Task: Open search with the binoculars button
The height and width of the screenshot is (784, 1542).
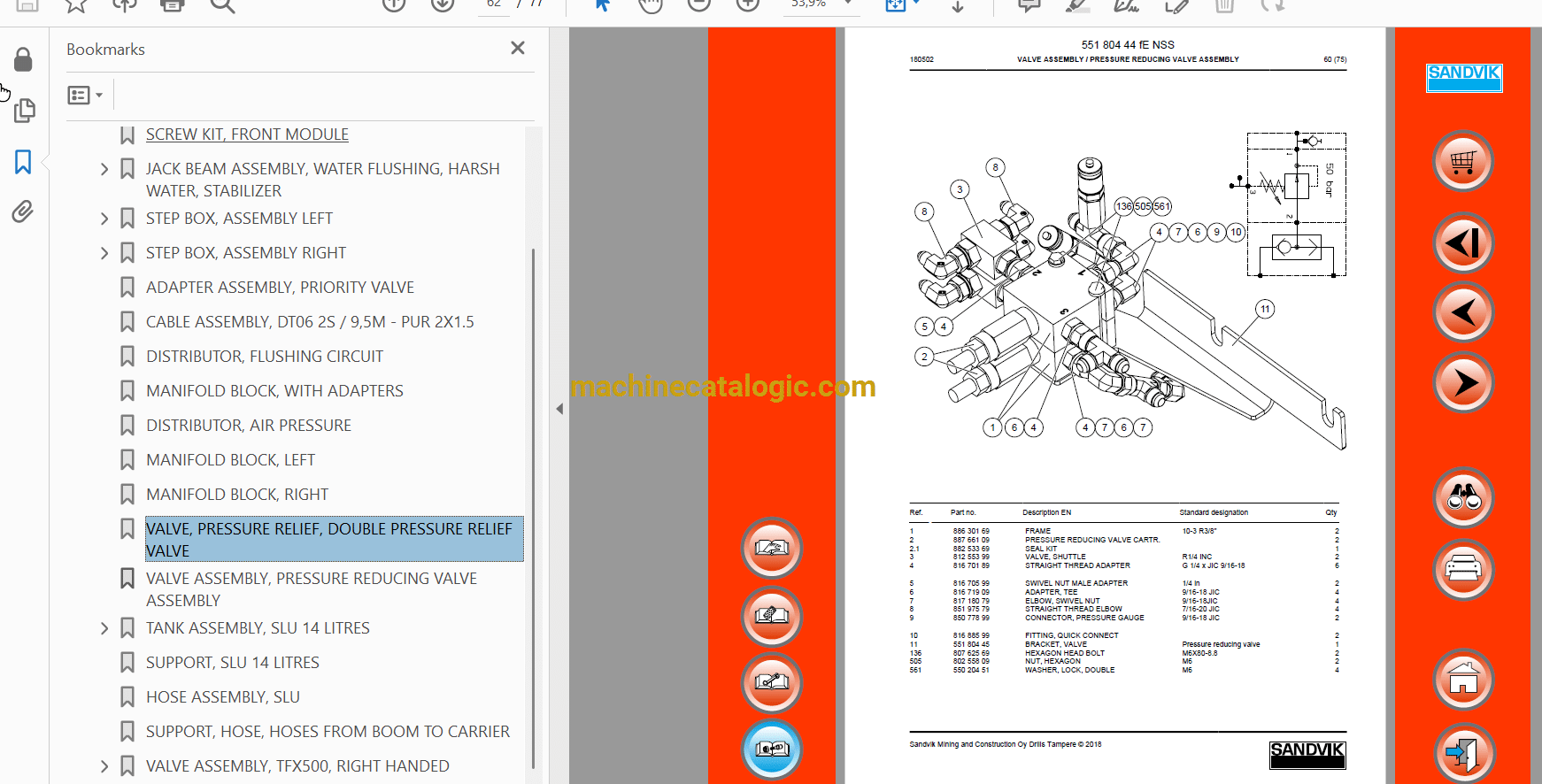Action: (1463, 498)
